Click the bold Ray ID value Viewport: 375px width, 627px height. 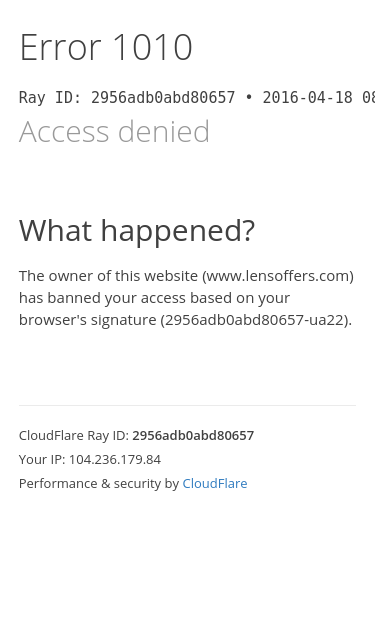click(193, 435)
